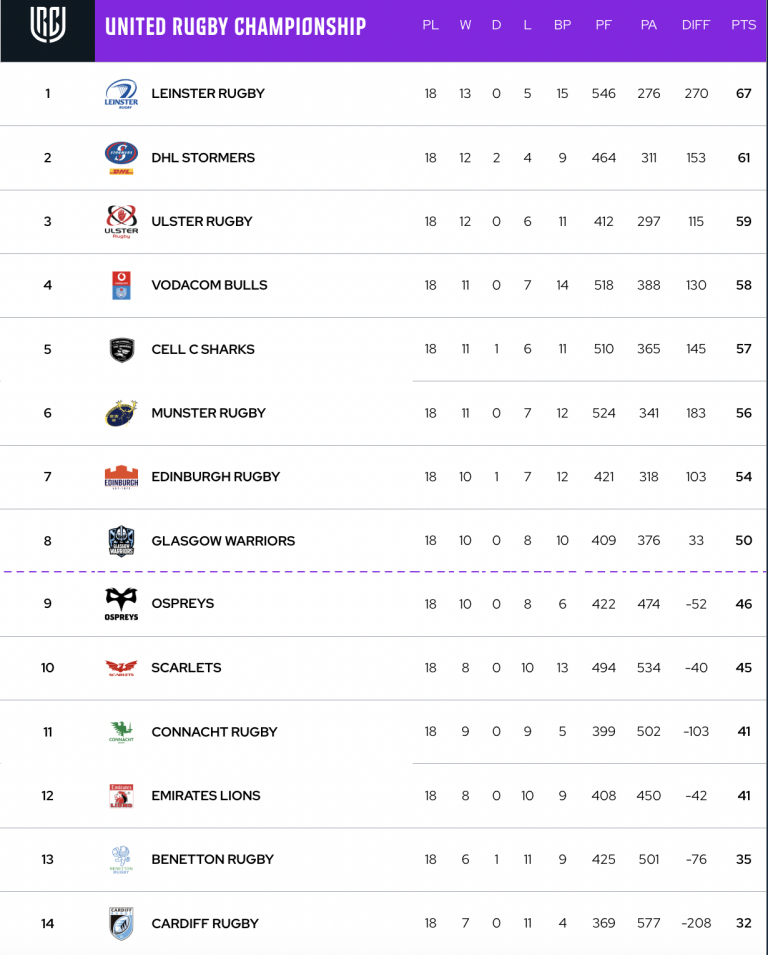The image size is (768, 955).
Task: Open the Emirates Lions team name link
Action: [206, 795]
